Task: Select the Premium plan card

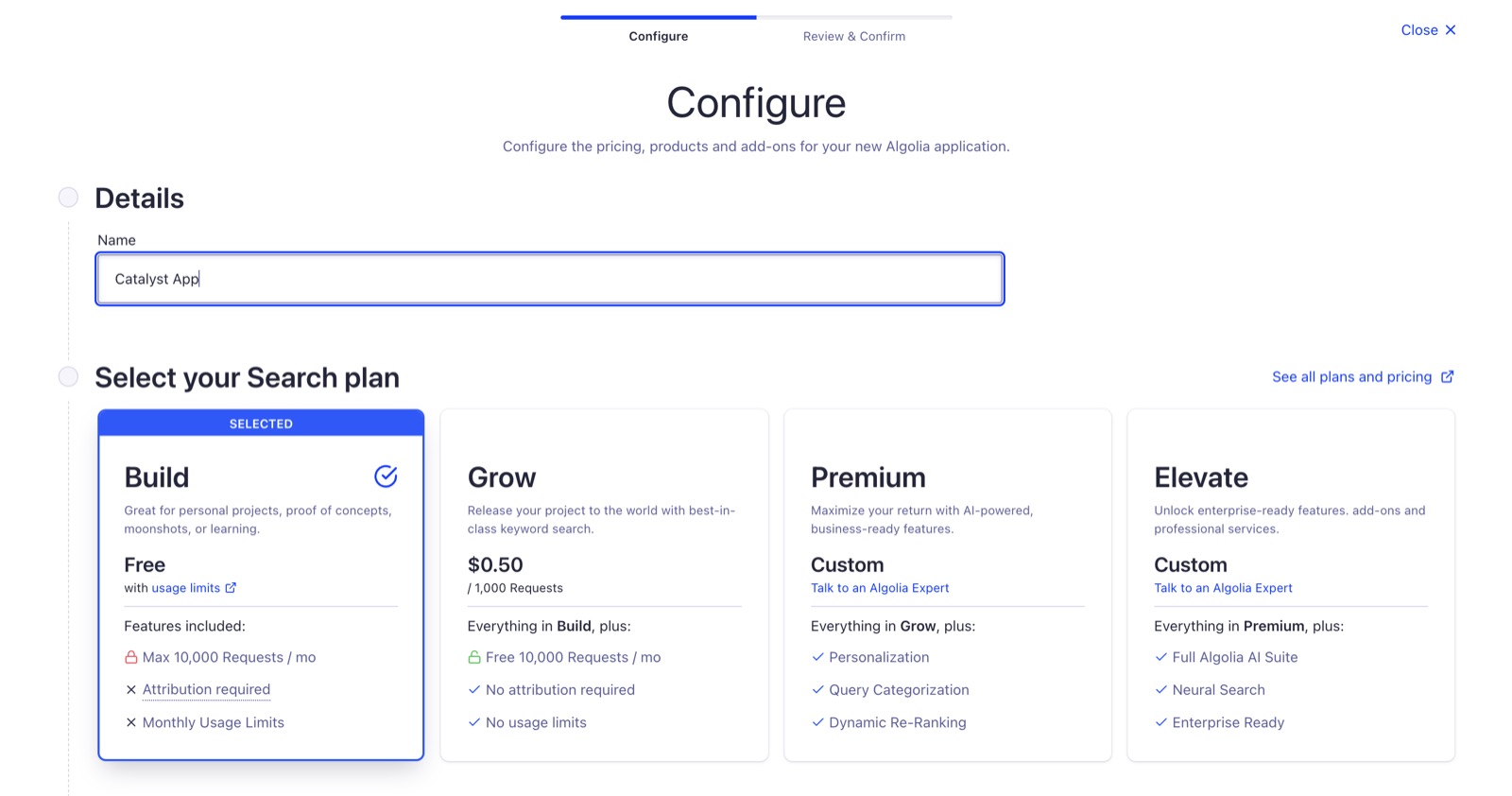Action: (x=947, y=584)
